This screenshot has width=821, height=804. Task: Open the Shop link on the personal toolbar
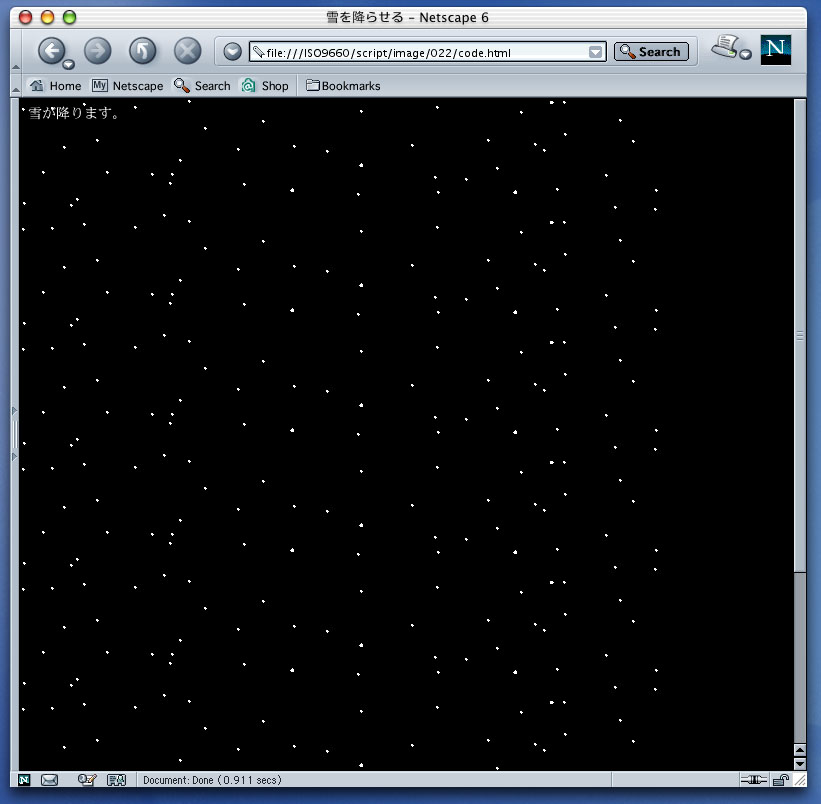(265, 86)
